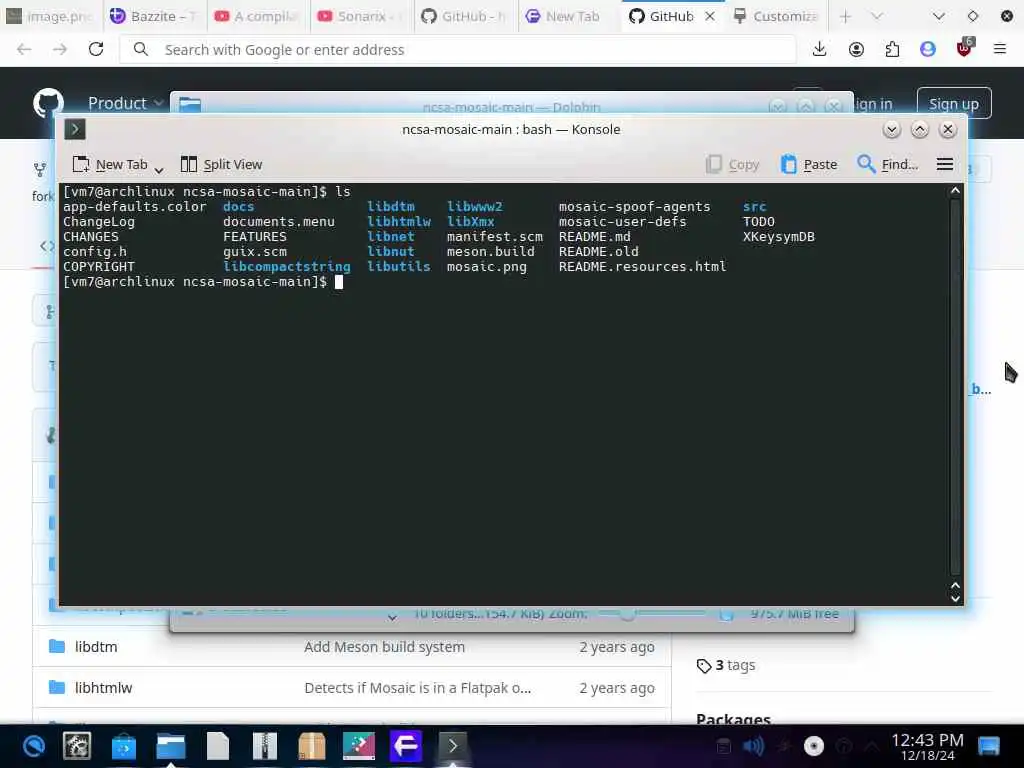The image size is (1024, 768).
Task: Click the GitHub Sign up button
Action: [953, 103]
